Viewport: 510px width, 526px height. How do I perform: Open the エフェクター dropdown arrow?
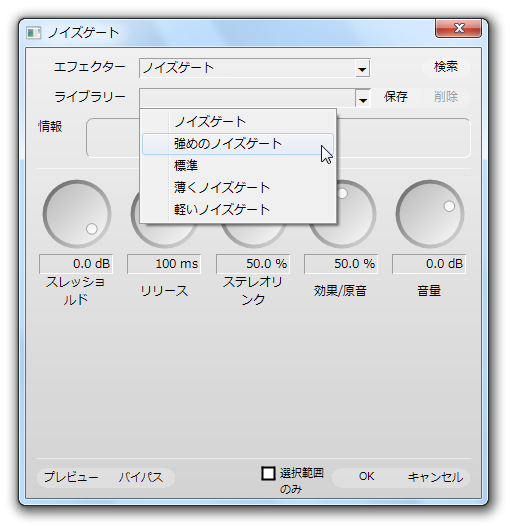(x=362, y=69)
